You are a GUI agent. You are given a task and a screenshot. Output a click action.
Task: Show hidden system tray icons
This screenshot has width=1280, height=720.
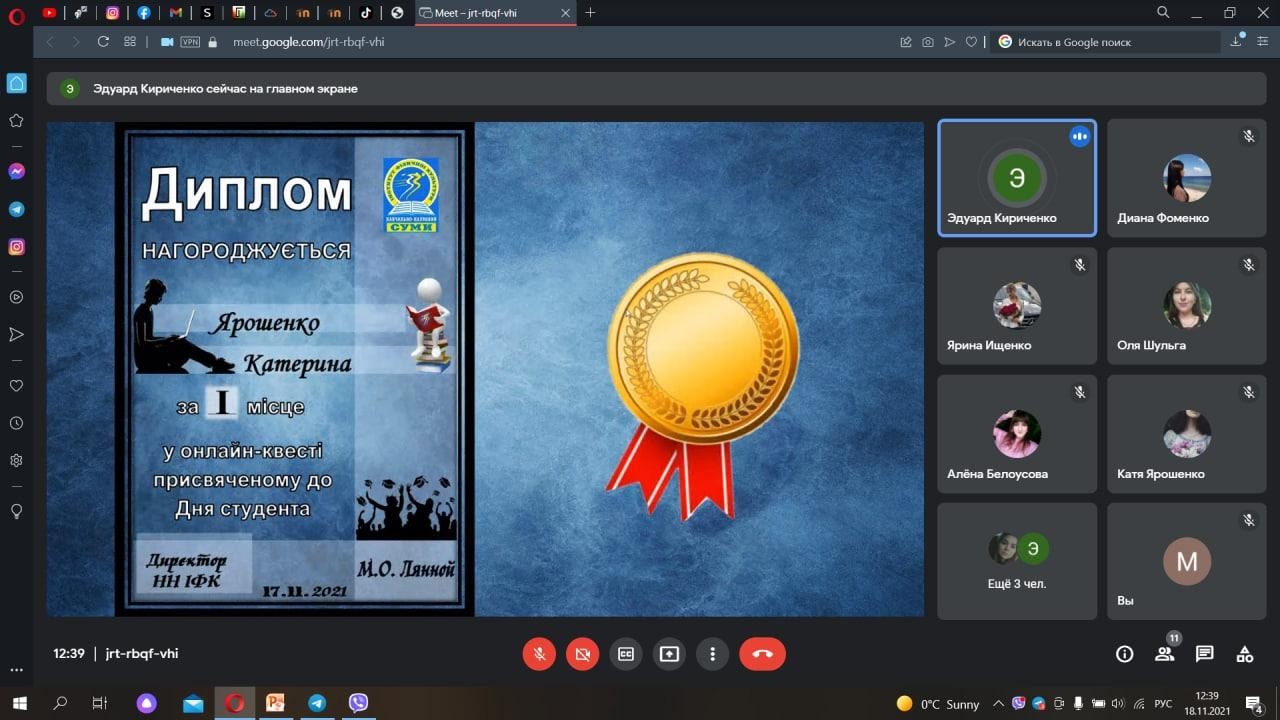tap(998, 703)
